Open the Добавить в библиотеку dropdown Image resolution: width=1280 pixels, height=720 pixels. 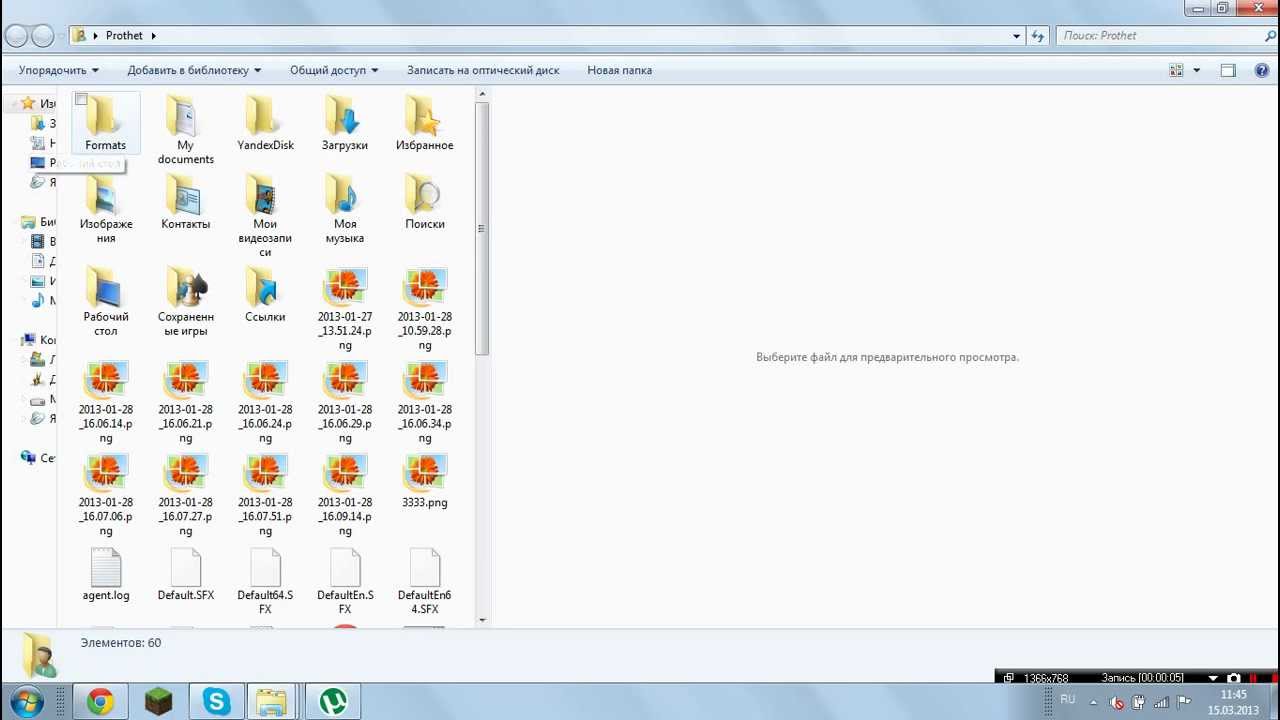pyautogui.click(x=194, y=70)
